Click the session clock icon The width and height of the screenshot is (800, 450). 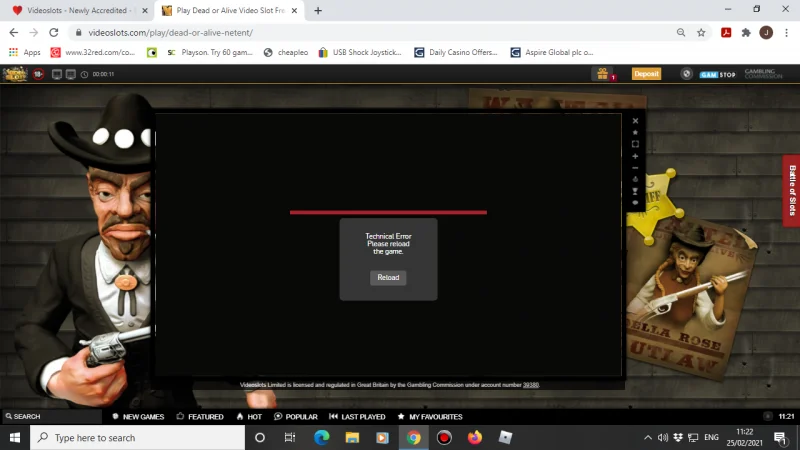84,74
